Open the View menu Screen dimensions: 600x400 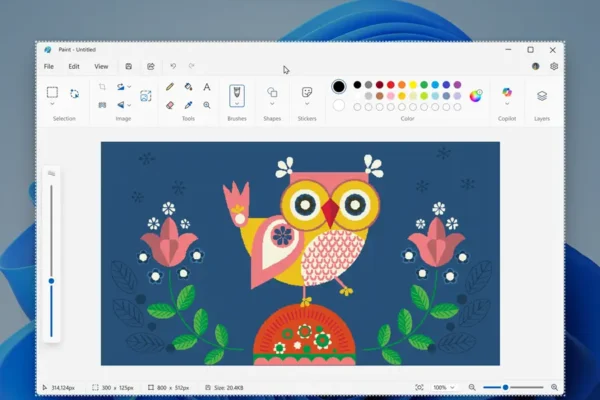pos(101,66)
